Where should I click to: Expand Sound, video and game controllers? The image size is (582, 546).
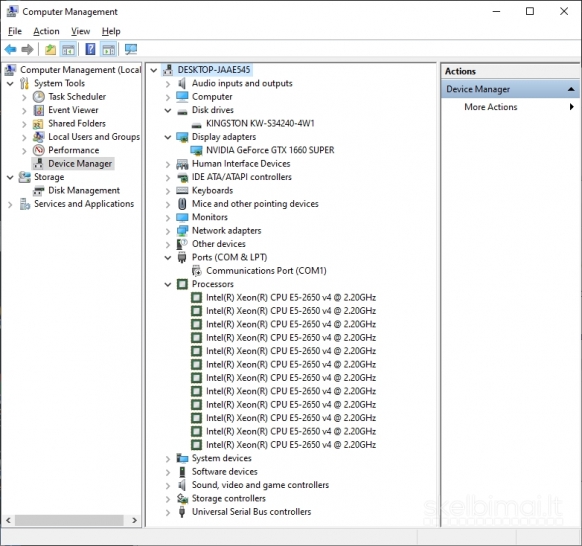coord(168,486)
